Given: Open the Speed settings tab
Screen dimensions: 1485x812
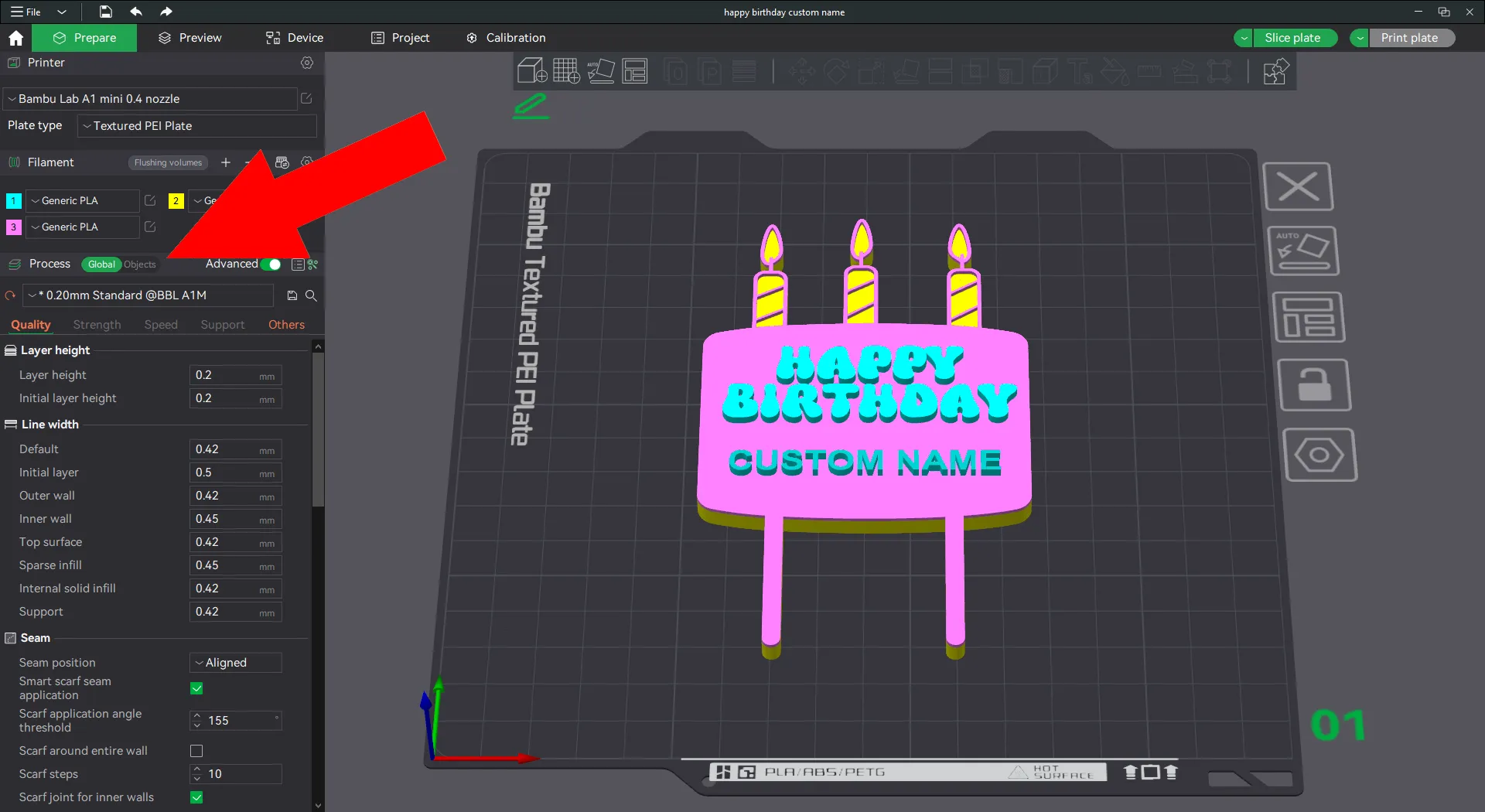Looking at the screenshot, I should click(x=161, y=325).
